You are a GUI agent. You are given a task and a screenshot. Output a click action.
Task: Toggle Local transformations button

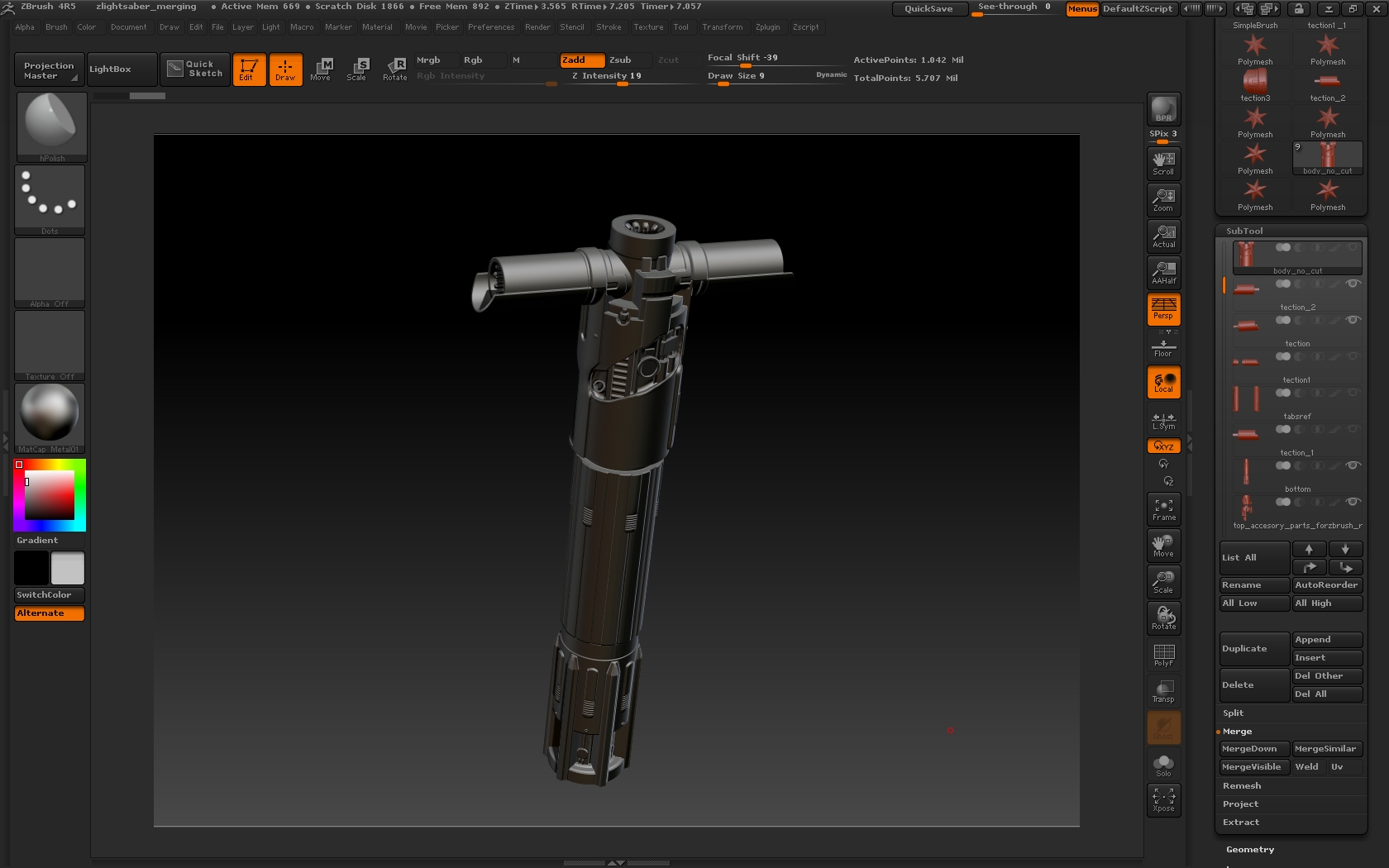click(1163, 382)
